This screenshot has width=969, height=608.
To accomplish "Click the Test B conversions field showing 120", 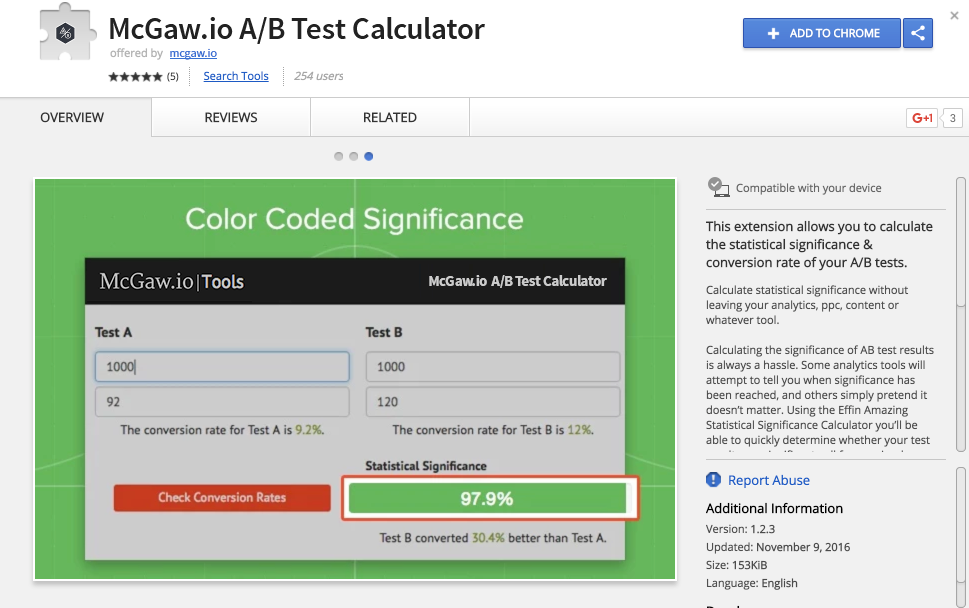I will pyautogui.click(x=493, y=402).
